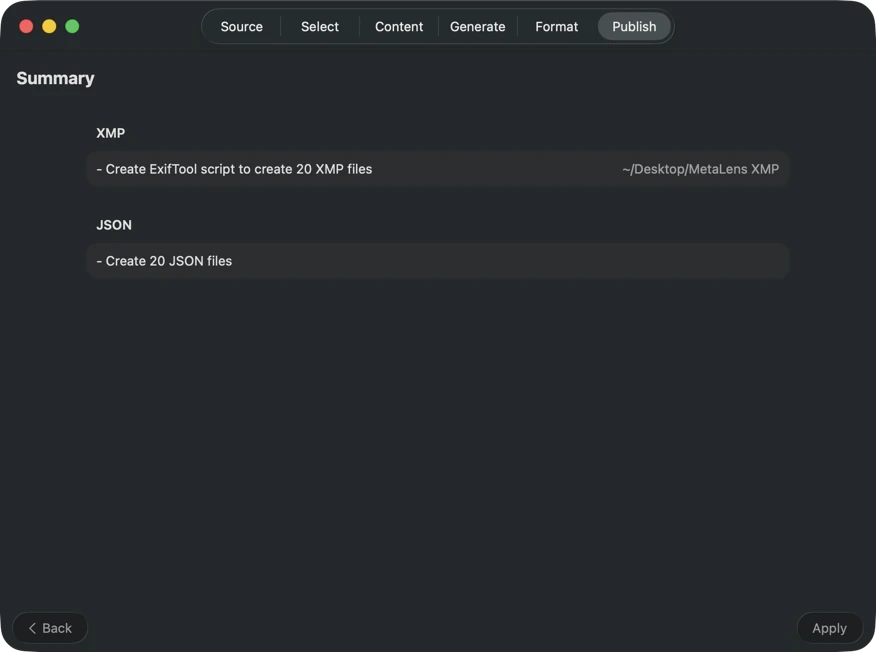Click the back chevron icon beside Back
876x652 pixels.
pos(30,627)
